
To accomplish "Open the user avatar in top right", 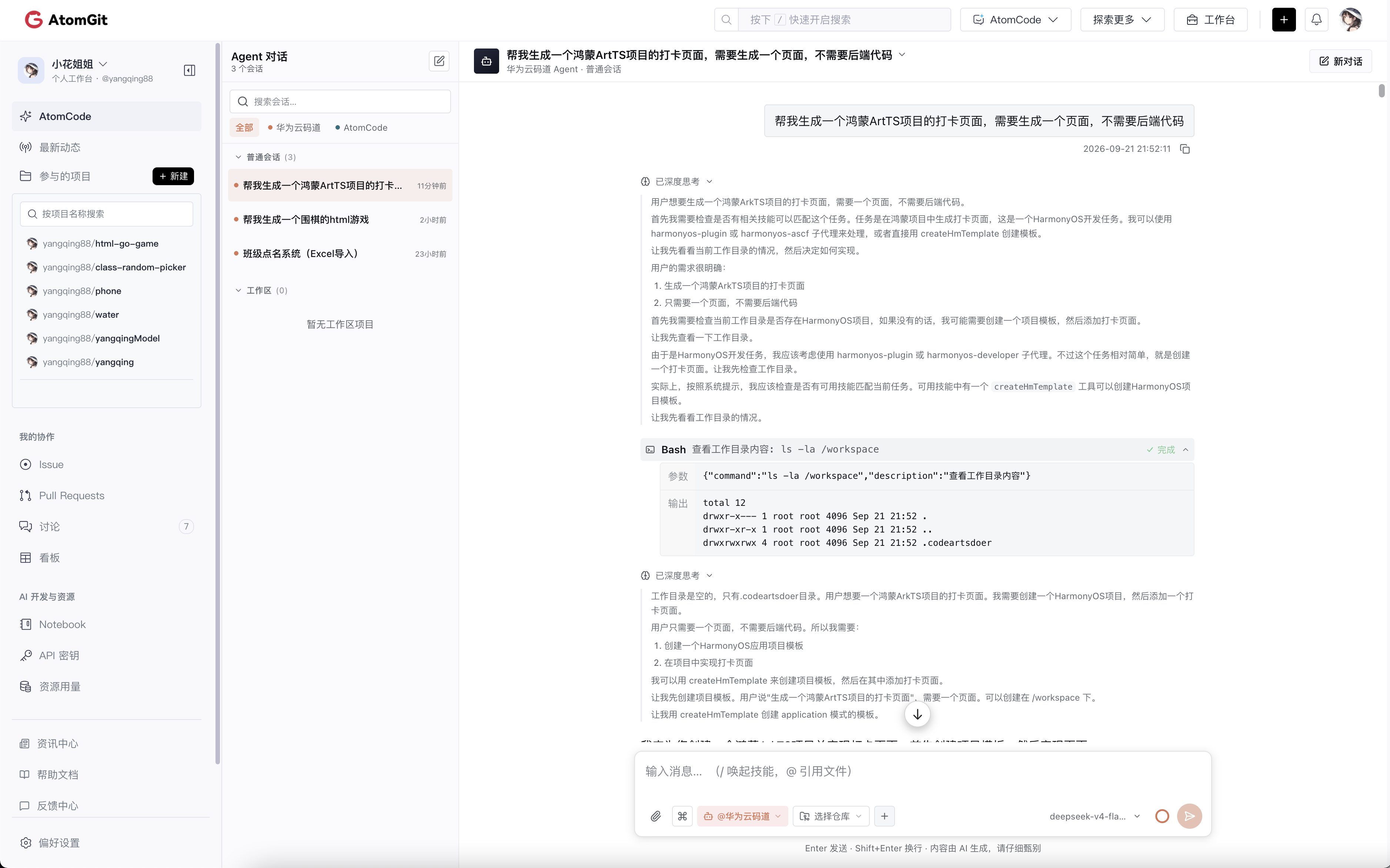I will click(x=1350, y=20).
